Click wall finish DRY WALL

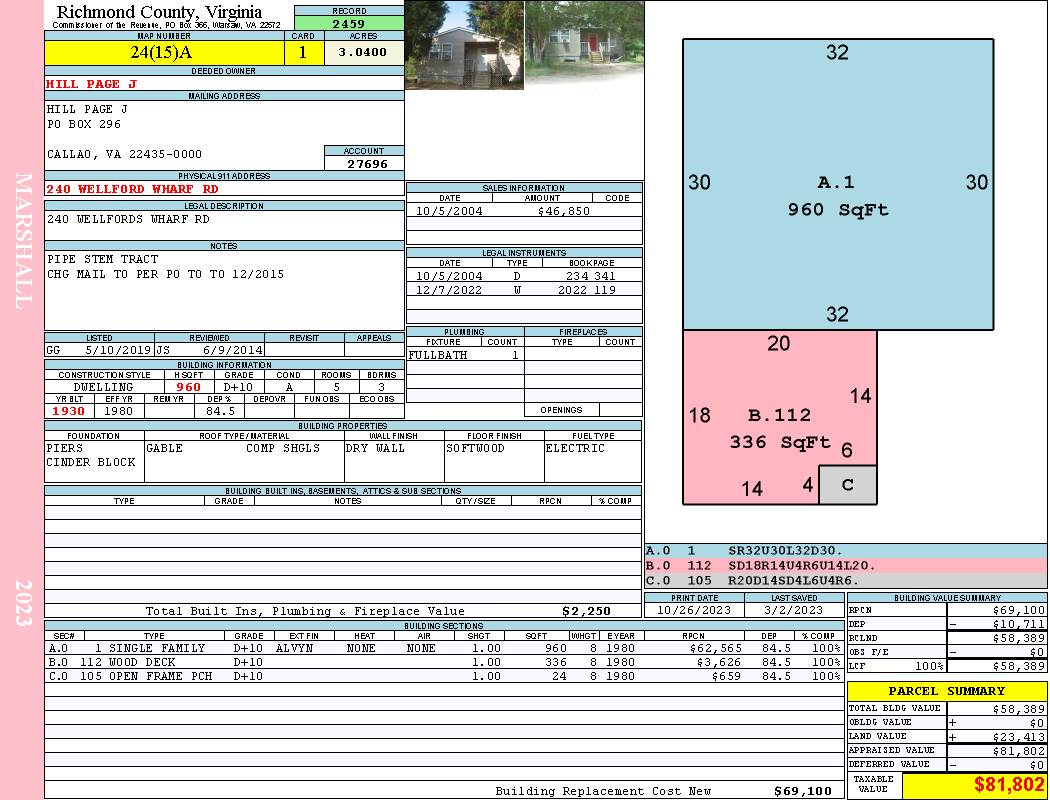pyautogui.click(x=375, y=448)
